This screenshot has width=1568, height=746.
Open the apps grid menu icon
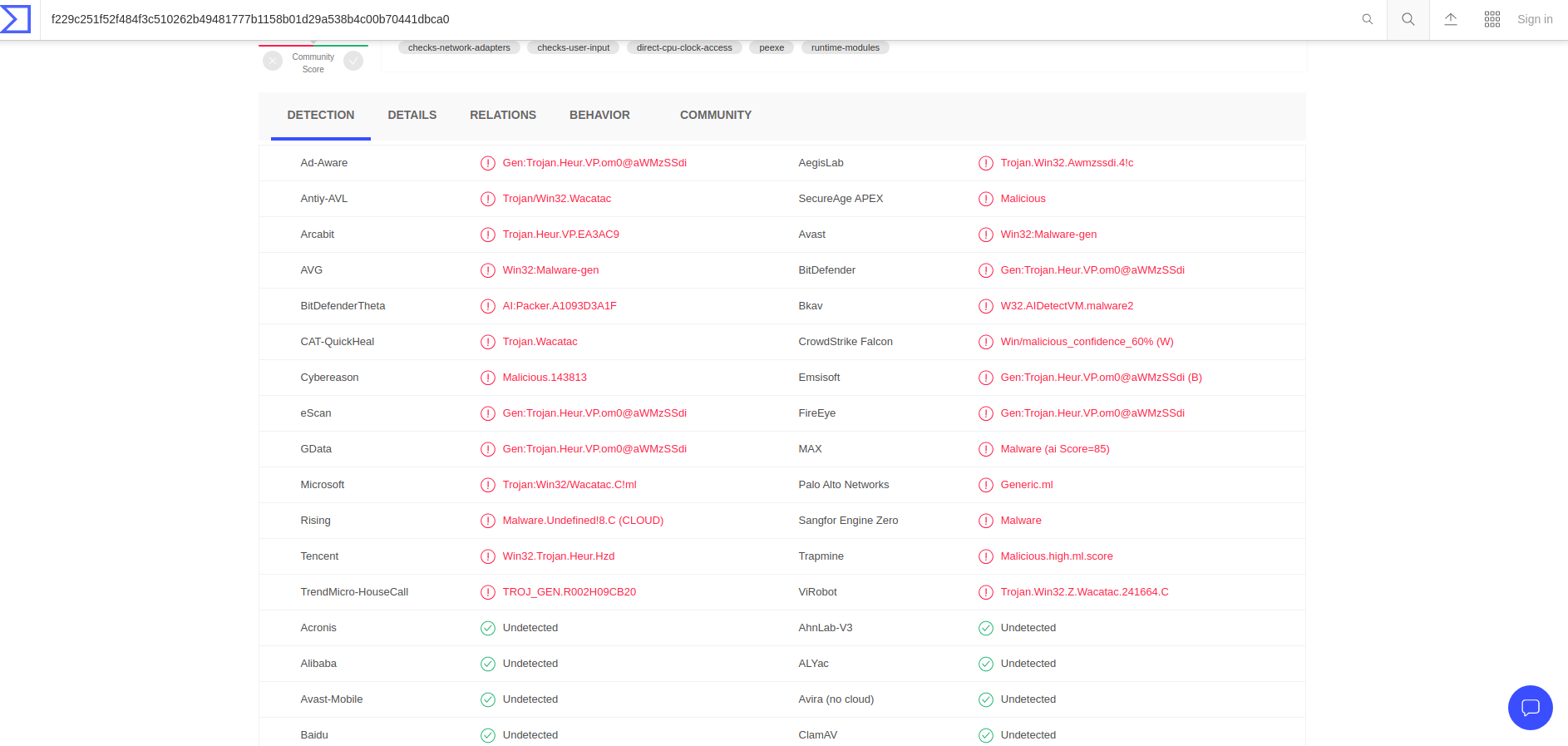1492,19
